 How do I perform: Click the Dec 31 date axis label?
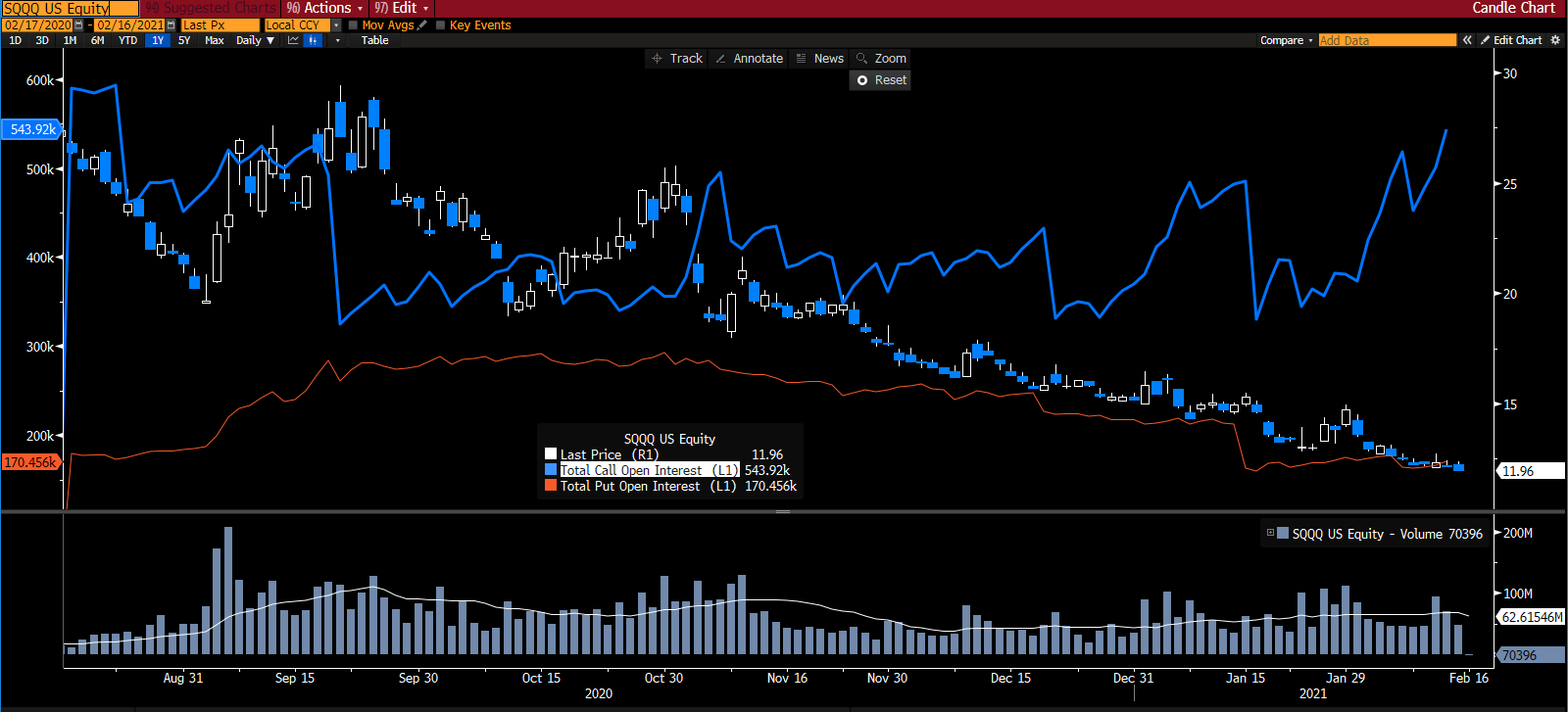pos(1134,678)
